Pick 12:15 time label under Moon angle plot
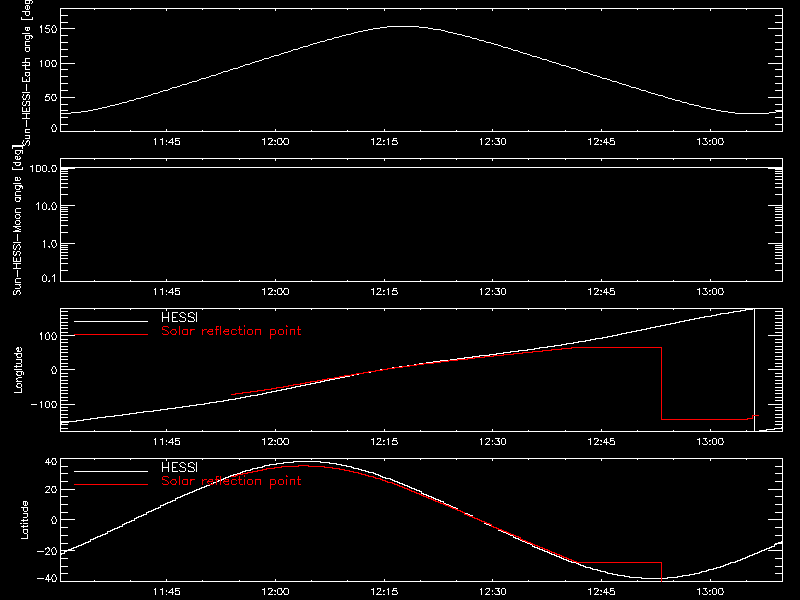 384,292
